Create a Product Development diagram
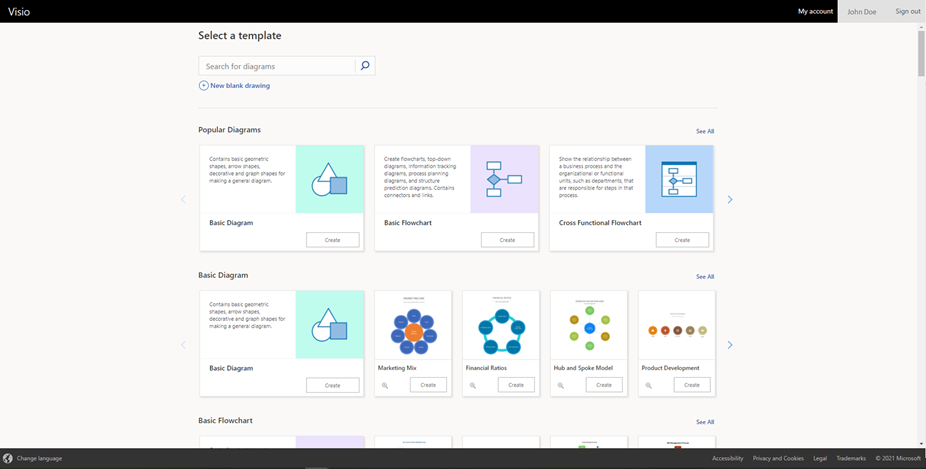Screen dimensions: 926x469 [692, 385]
